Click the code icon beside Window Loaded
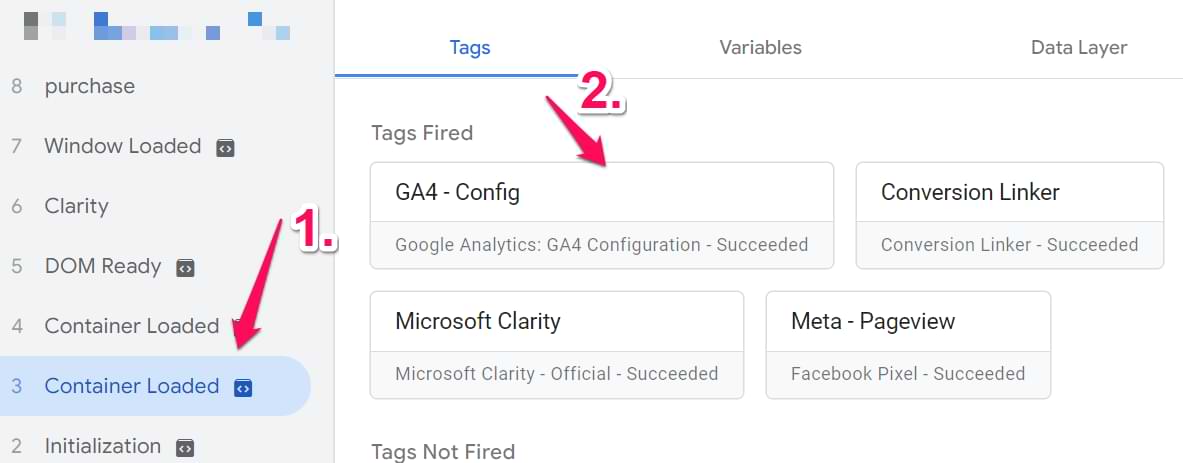This screenshot has height=463, width=1183. 225,148
